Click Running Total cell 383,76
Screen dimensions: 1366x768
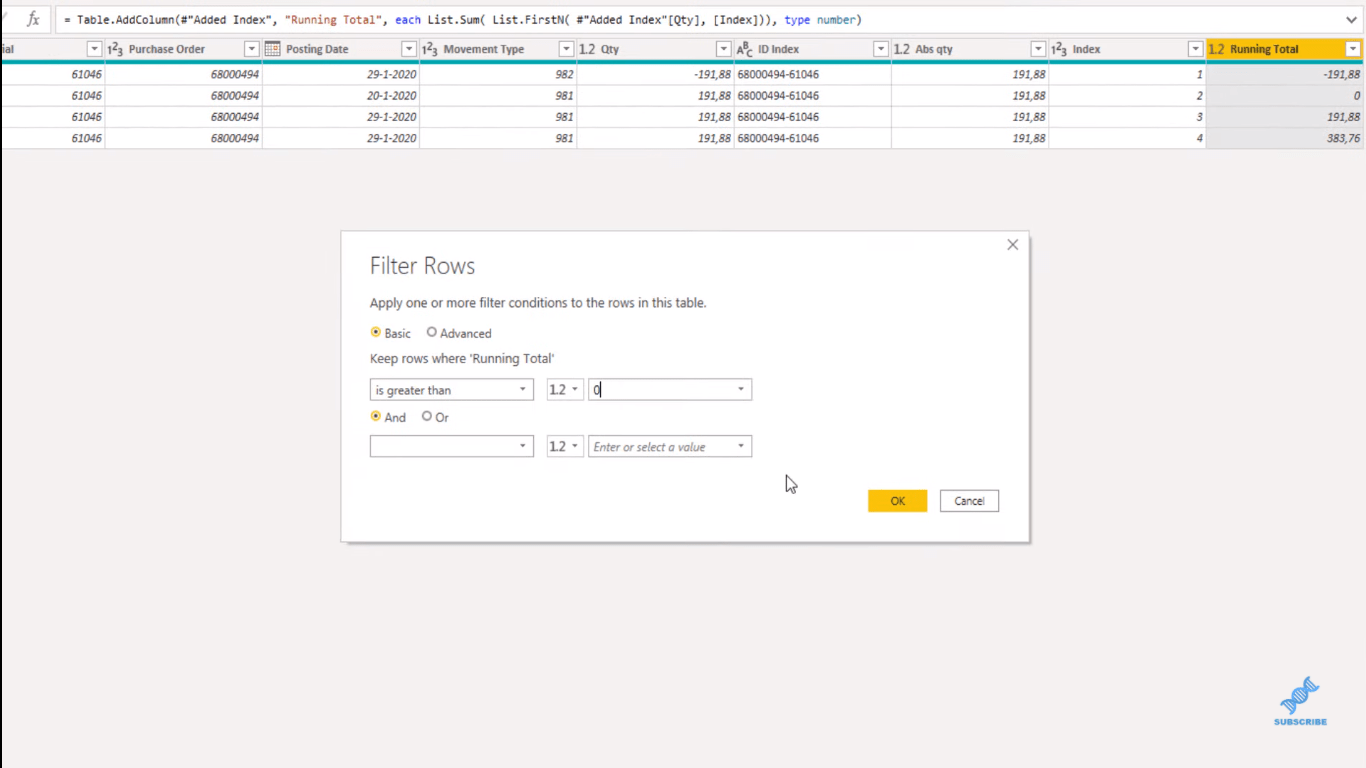1284,138
